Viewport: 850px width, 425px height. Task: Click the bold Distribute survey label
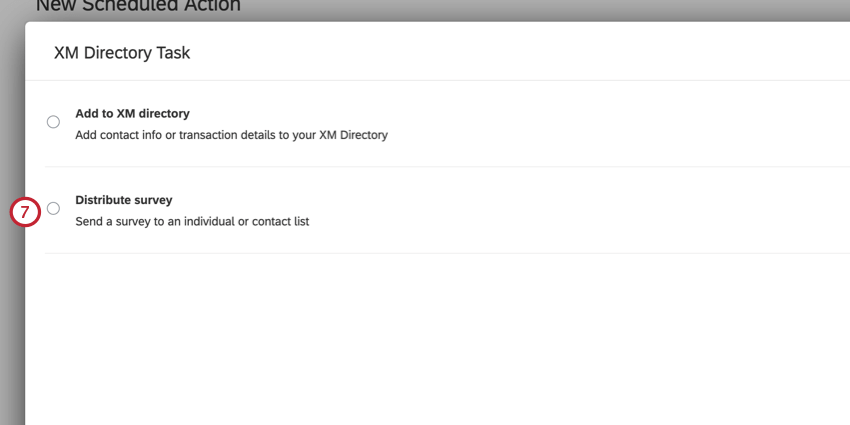coord(124,200)
